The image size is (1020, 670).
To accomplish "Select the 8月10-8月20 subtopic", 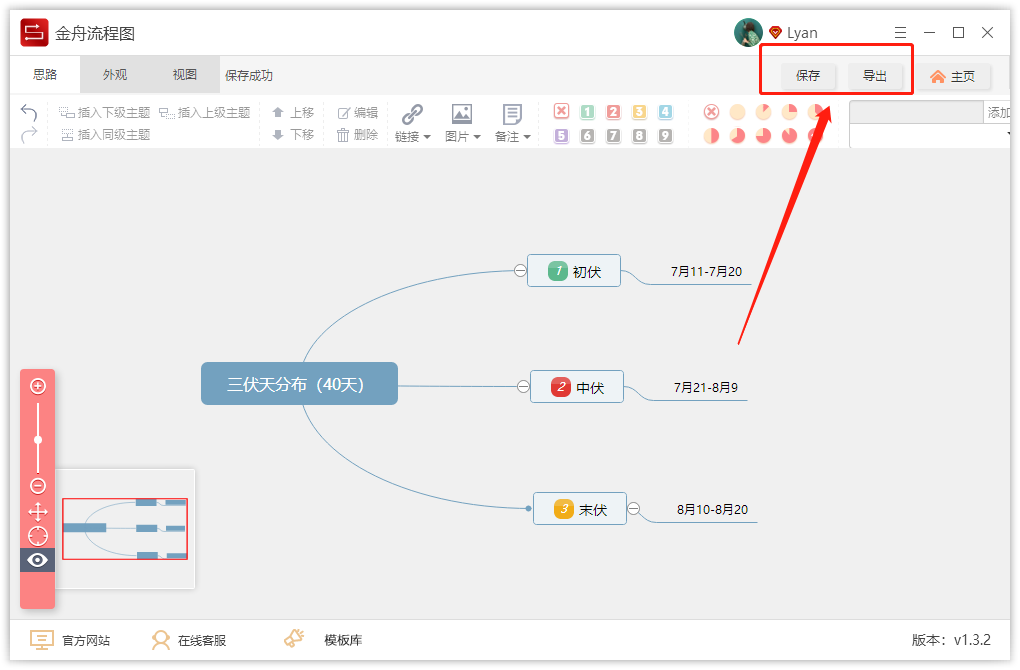I will point(712,510).
